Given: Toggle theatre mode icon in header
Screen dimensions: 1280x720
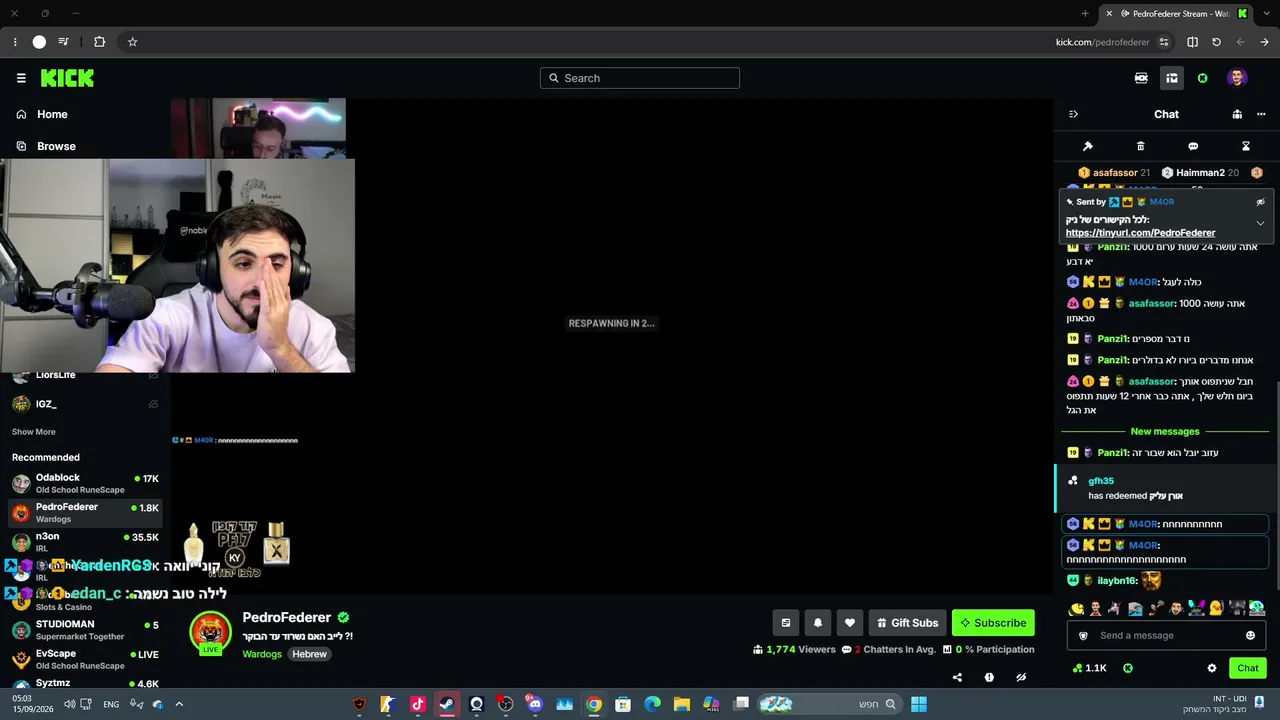Looking at the screenshot, I should point(1141,78).
